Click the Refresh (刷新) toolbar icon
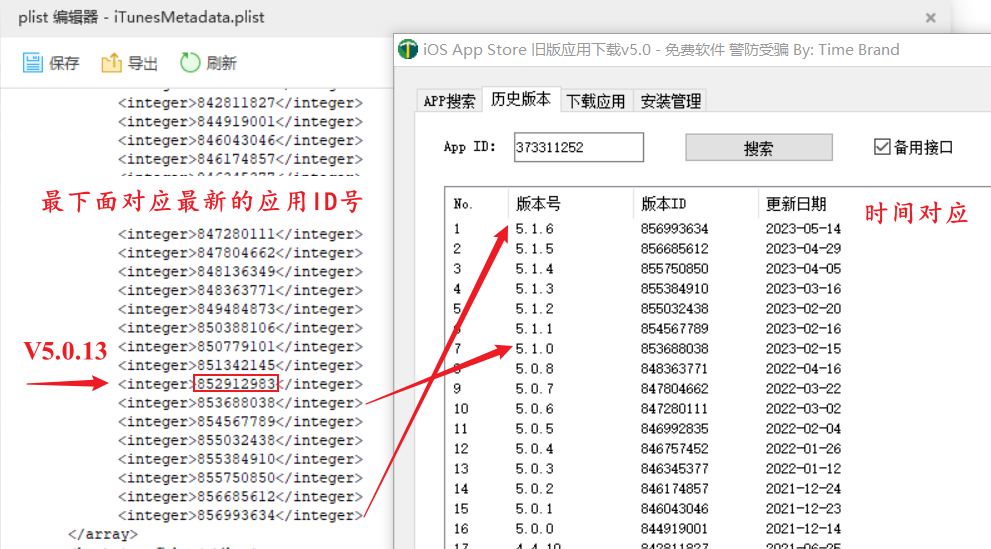The image size is (991, 549). coord(190,63)
